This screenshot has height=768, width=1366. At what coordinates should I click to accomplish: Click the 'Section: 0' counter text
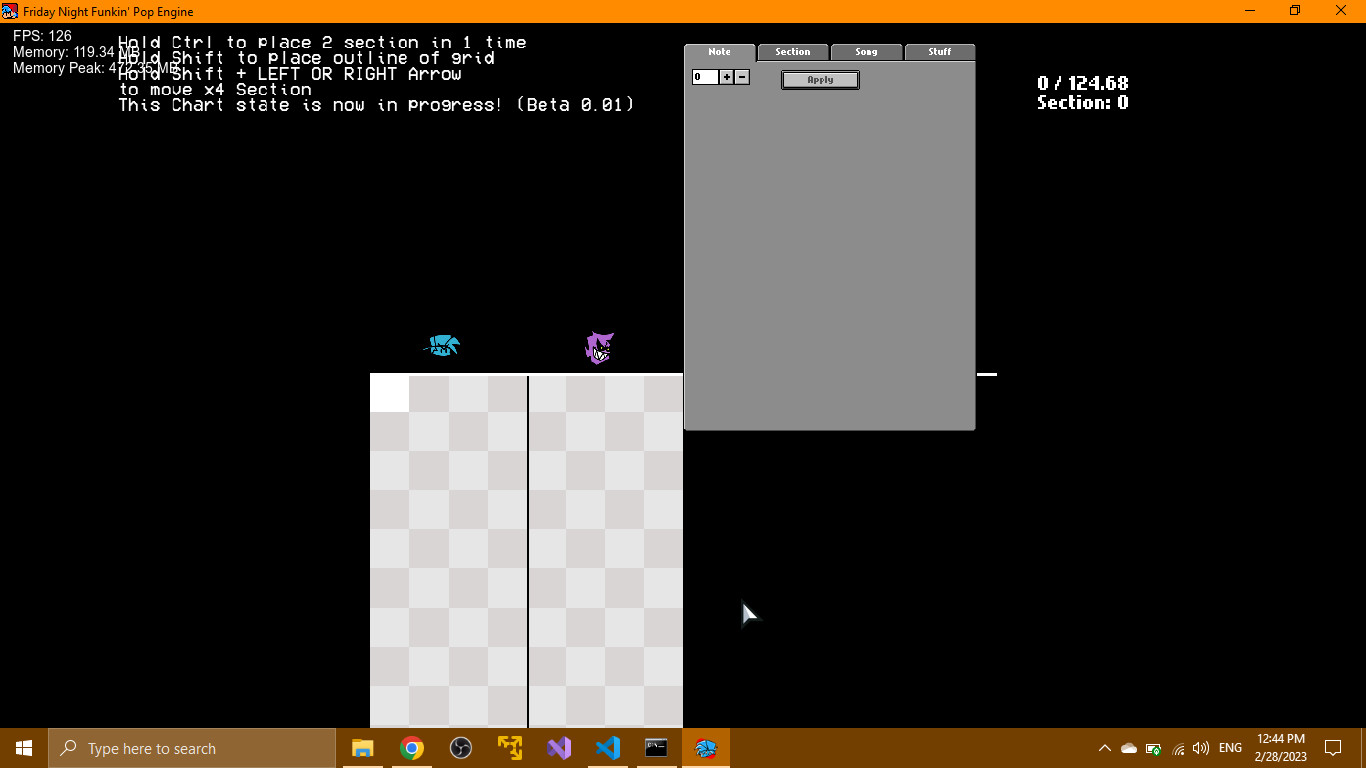point(1082,103)
